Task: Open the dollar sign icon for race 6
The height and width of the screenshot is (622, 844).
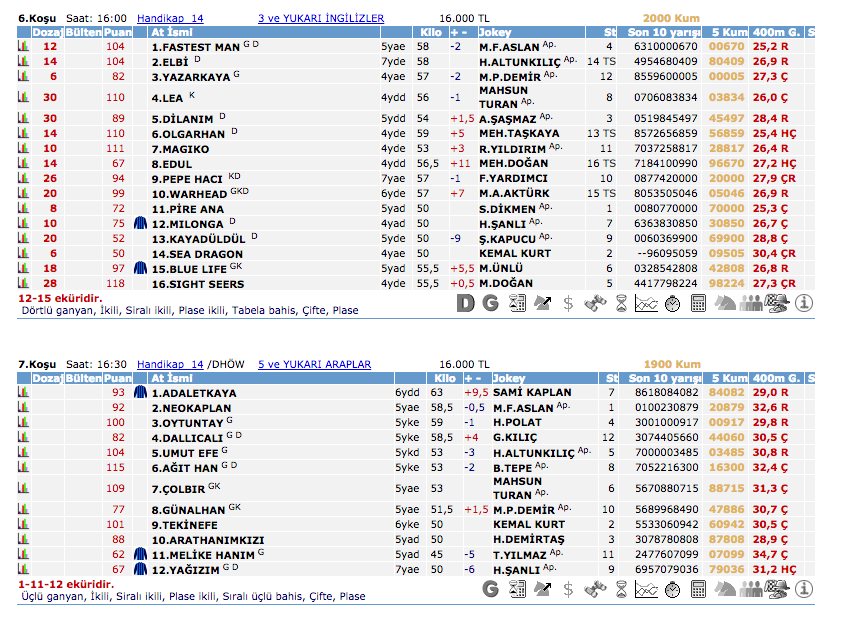Action: 568,302
